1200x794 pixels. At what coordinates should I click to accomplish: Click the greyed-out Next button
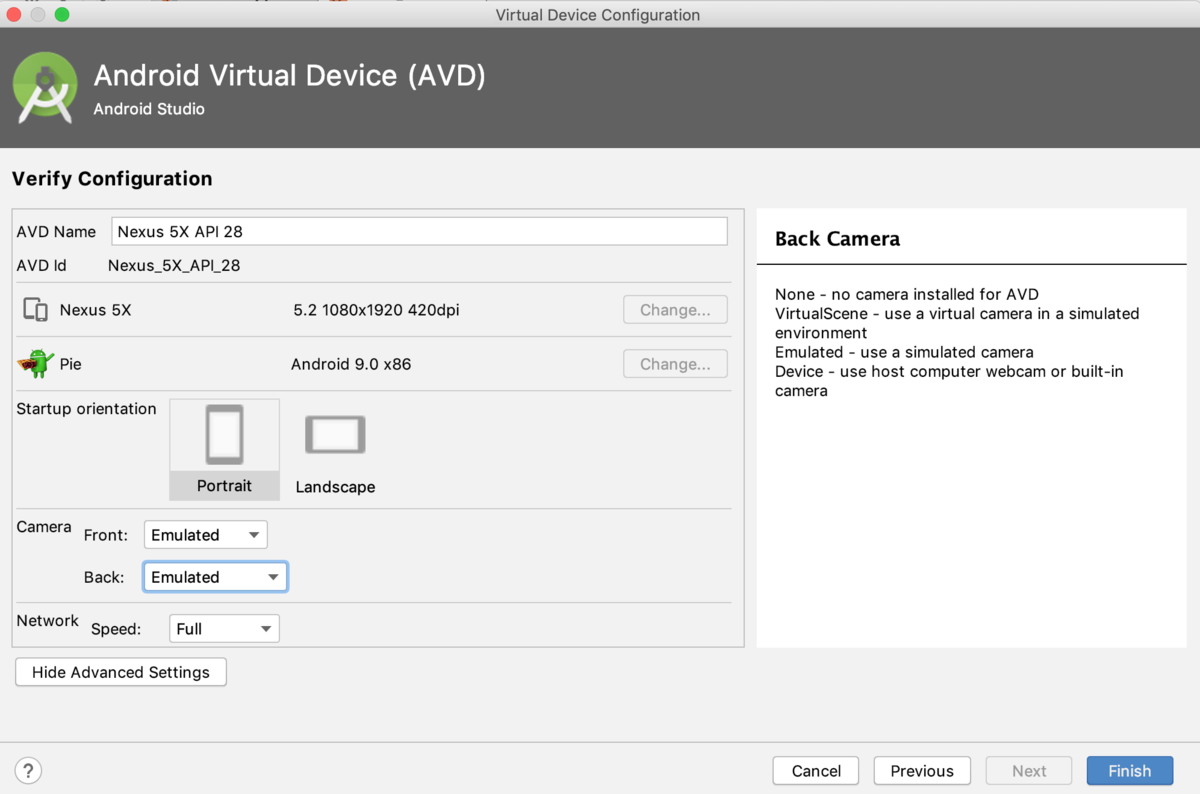coord(1029,770)
